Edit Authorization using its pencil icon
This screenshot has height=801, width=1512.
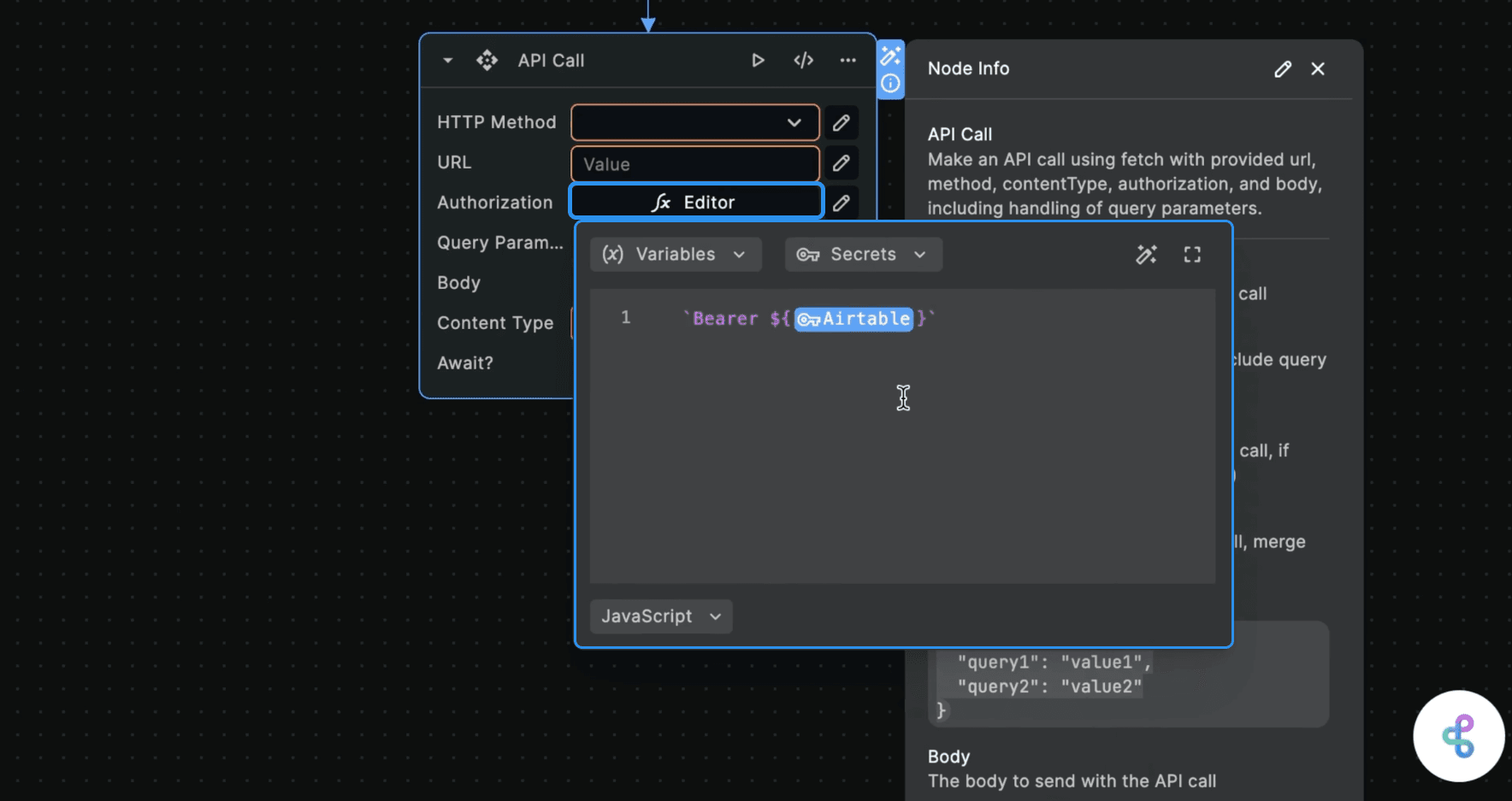pyautogui.click(x=841, y=203)
